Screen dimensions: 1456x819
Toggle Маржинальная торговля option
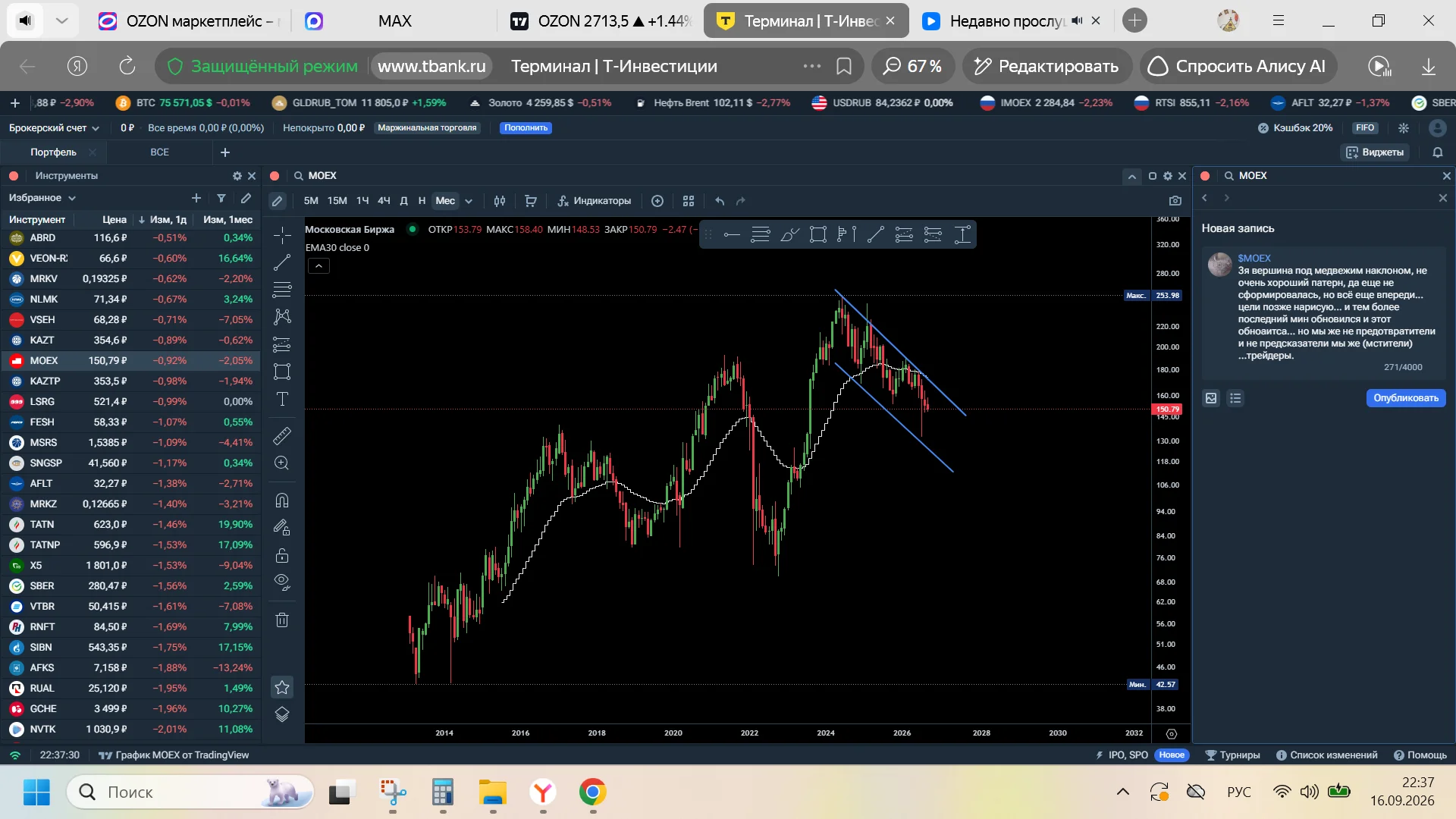(x=427, y=128)
